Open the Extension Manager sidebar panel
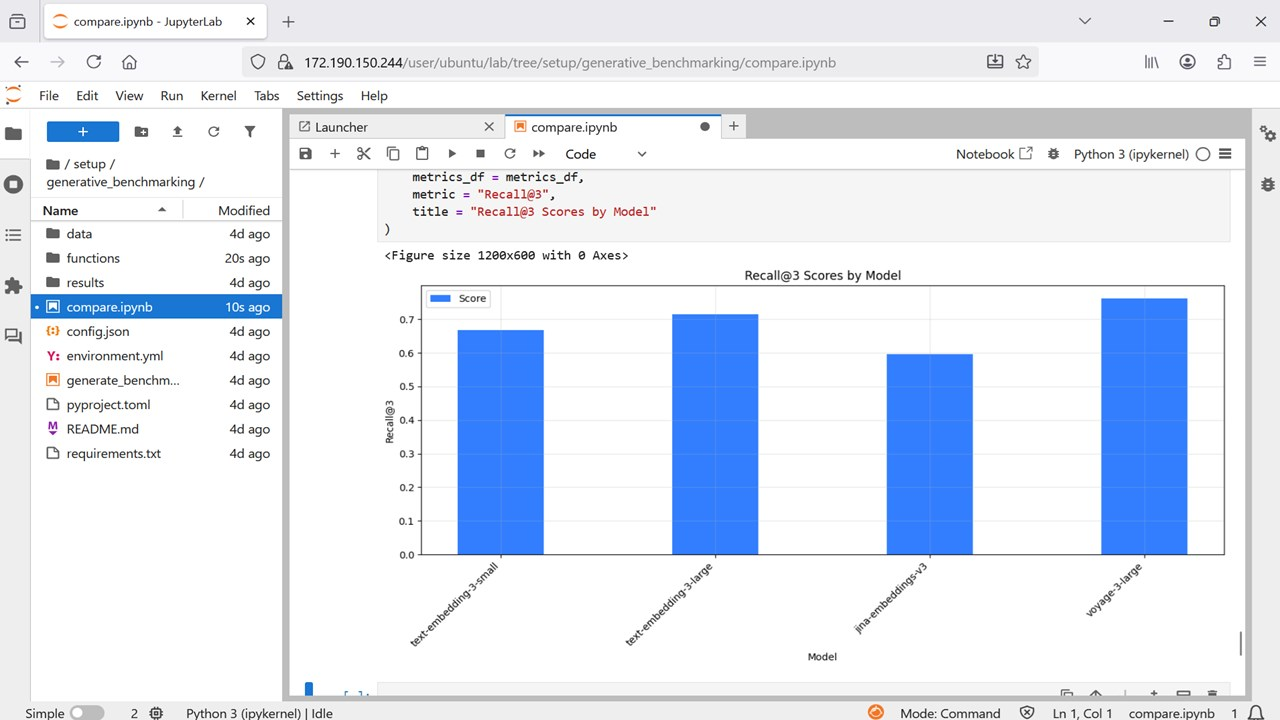Image resolution: width=1280 pixels, height=720 pixels. (14, 286)
